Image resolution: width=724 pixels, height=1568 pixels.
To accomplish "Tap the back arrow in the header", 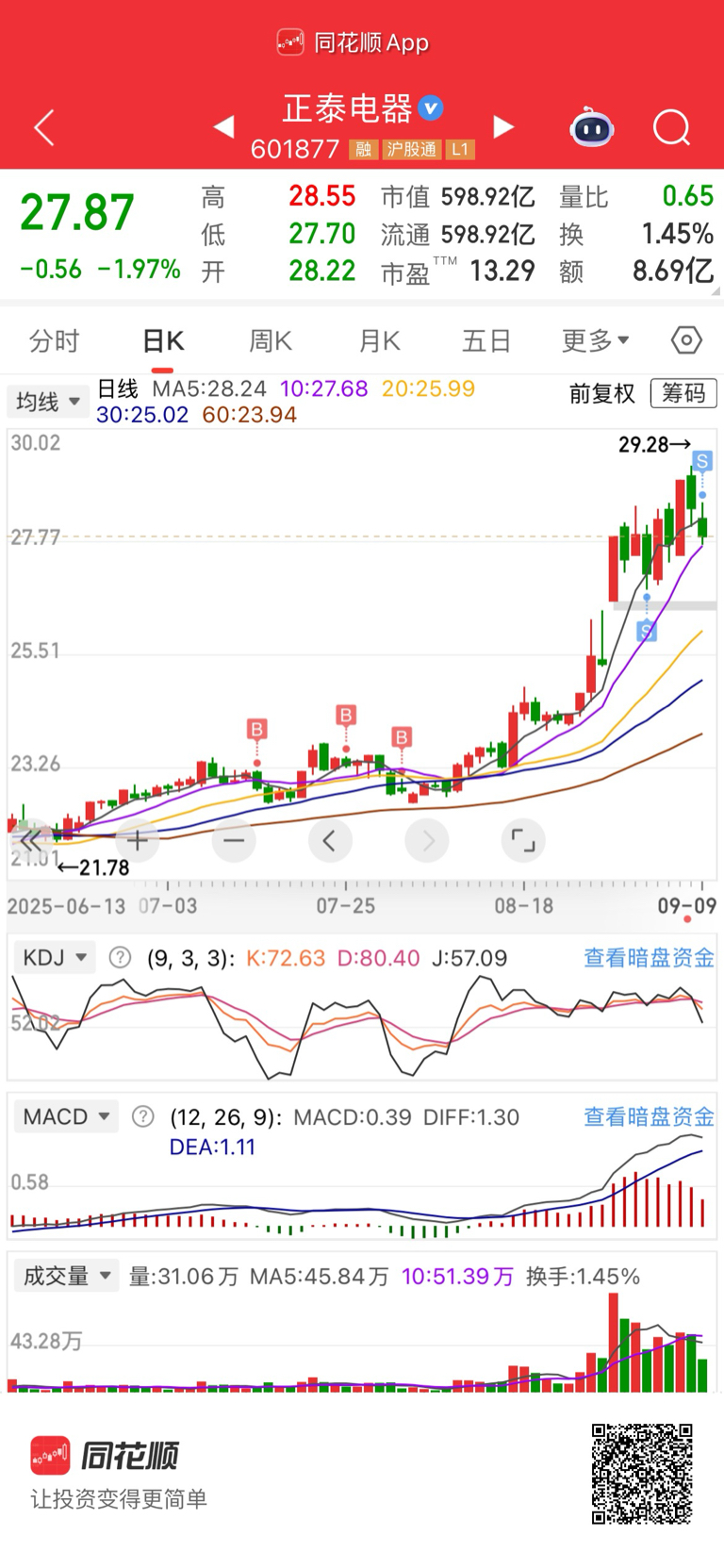I will 44,127.
